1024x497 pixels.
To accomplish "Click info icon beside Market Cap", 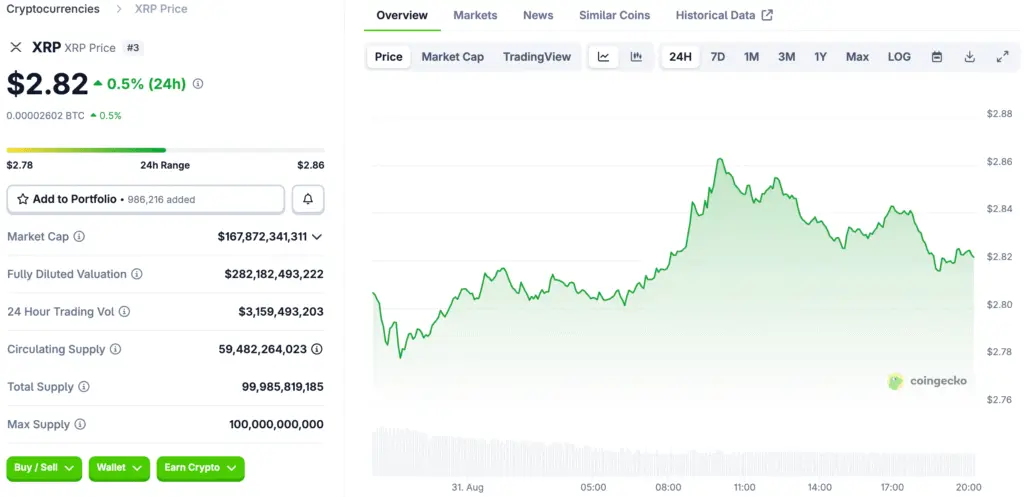I will 79,237.
